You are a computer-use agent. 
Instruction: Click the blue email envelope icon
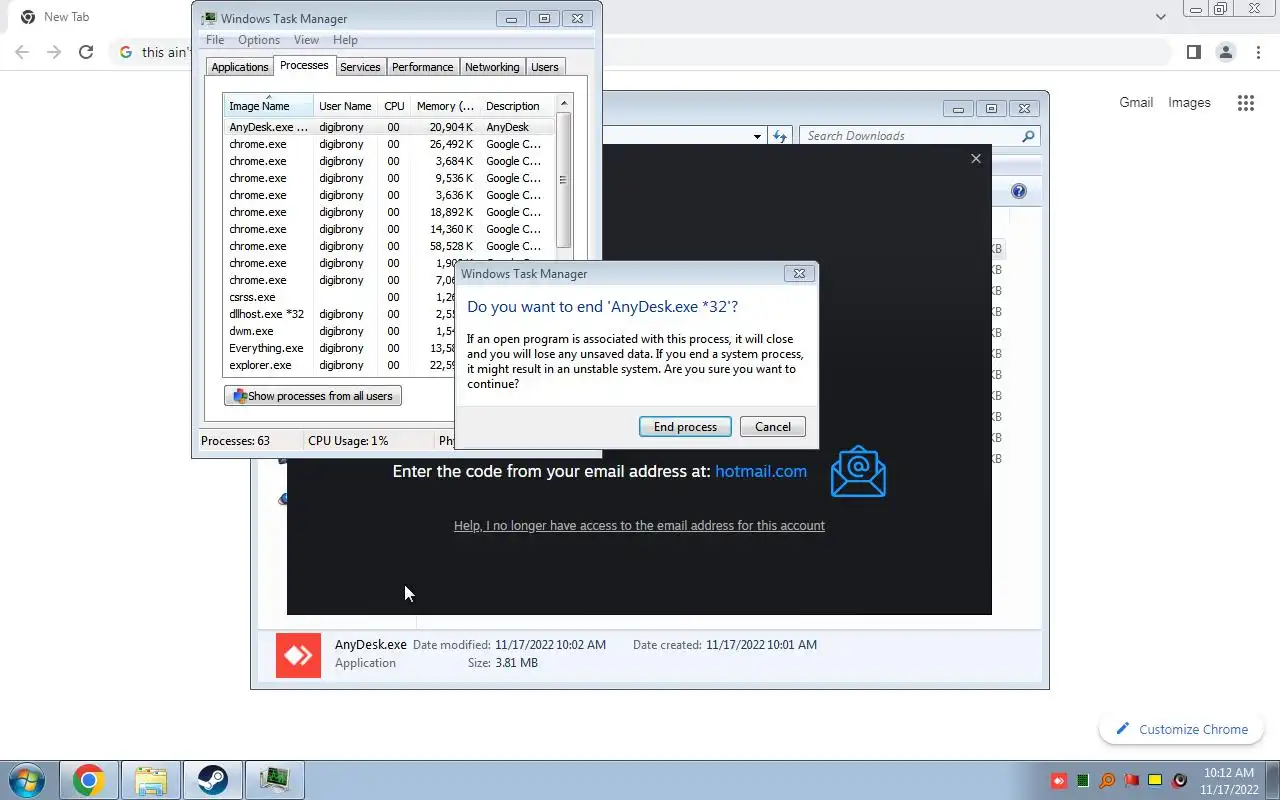click(x=858, y=471)
